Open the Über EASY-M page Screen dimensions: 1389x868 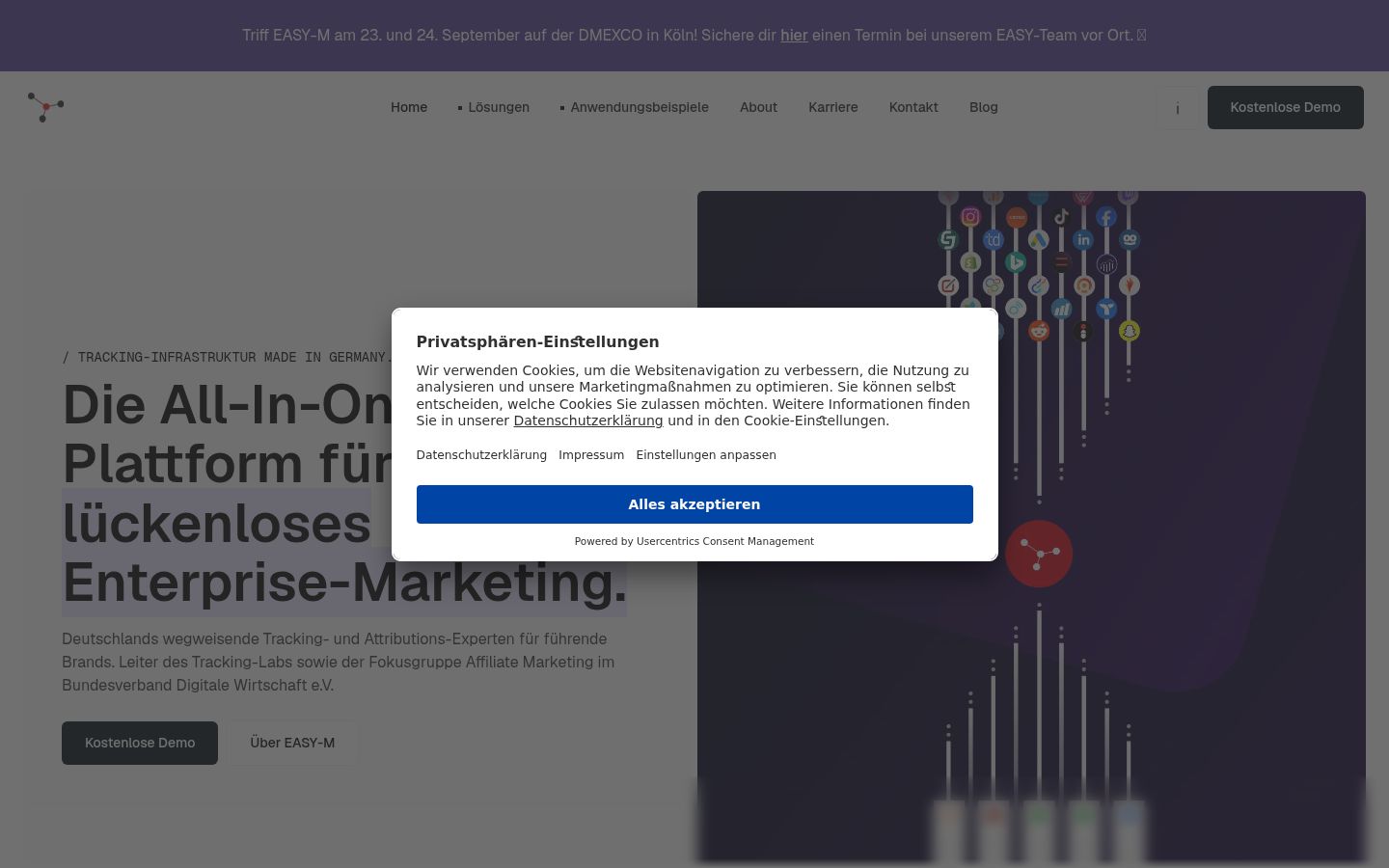point(292,743)
